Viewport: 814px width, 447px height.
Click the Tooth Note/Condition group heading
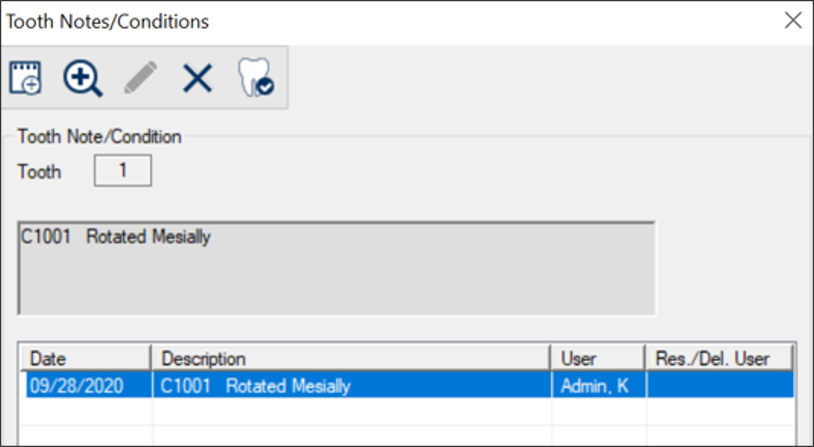[99, 136]
